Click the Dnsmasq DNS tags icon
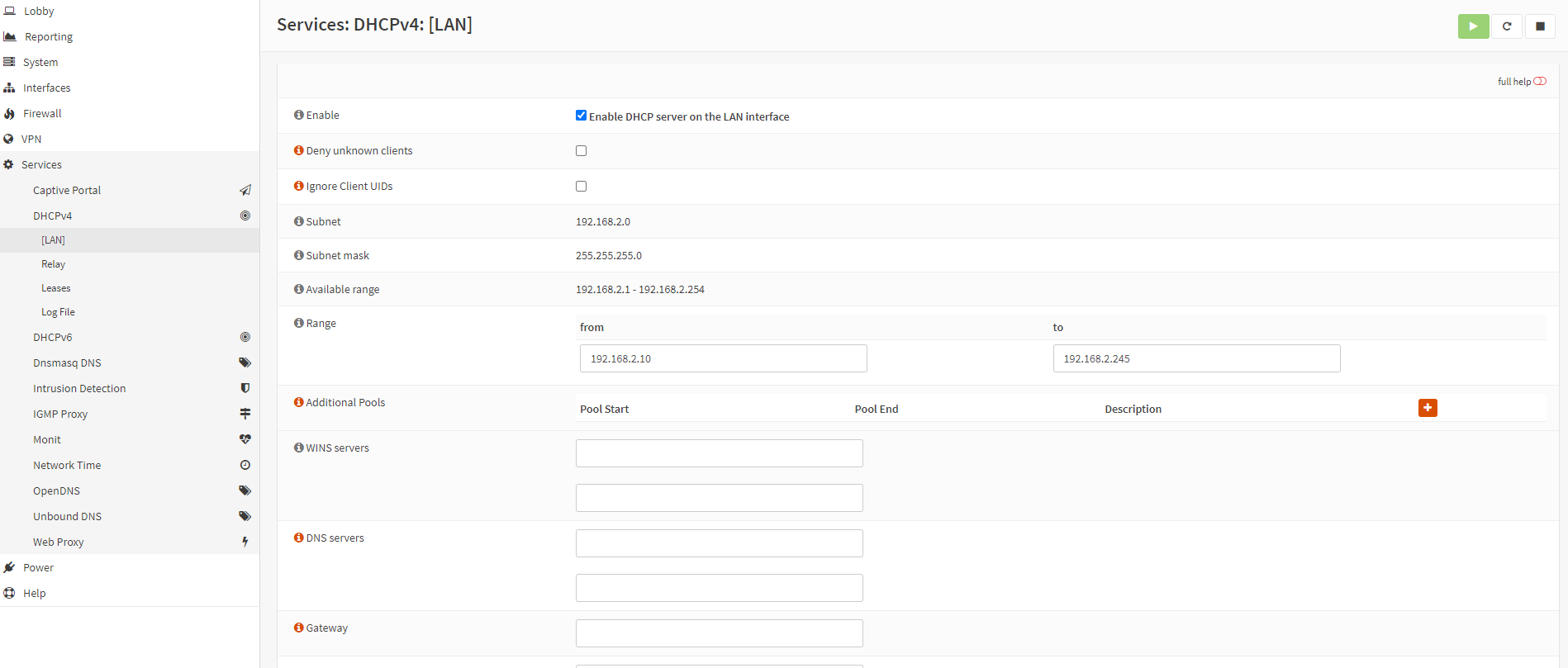This screenshot has height=668, width=1568. click(x=245, y=362)
